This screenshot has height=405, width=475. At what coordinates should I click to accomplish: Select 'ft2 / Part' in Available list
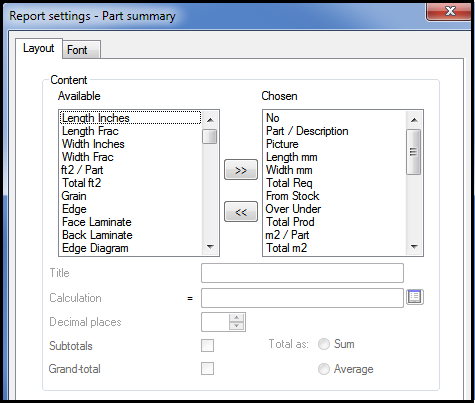tap(131, 170)
